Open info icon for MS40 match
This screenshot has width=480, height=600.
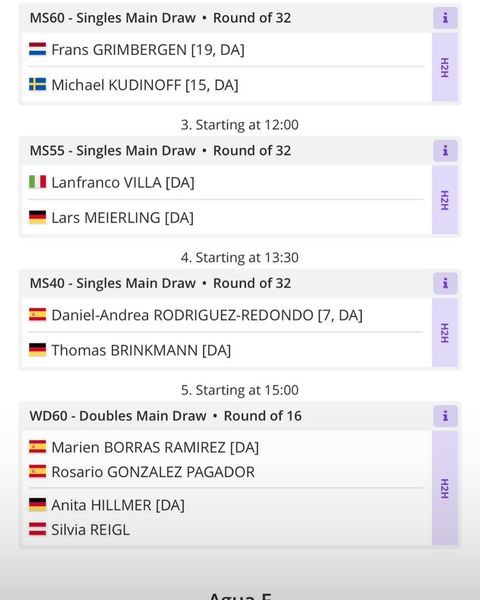tap(445, 284)
